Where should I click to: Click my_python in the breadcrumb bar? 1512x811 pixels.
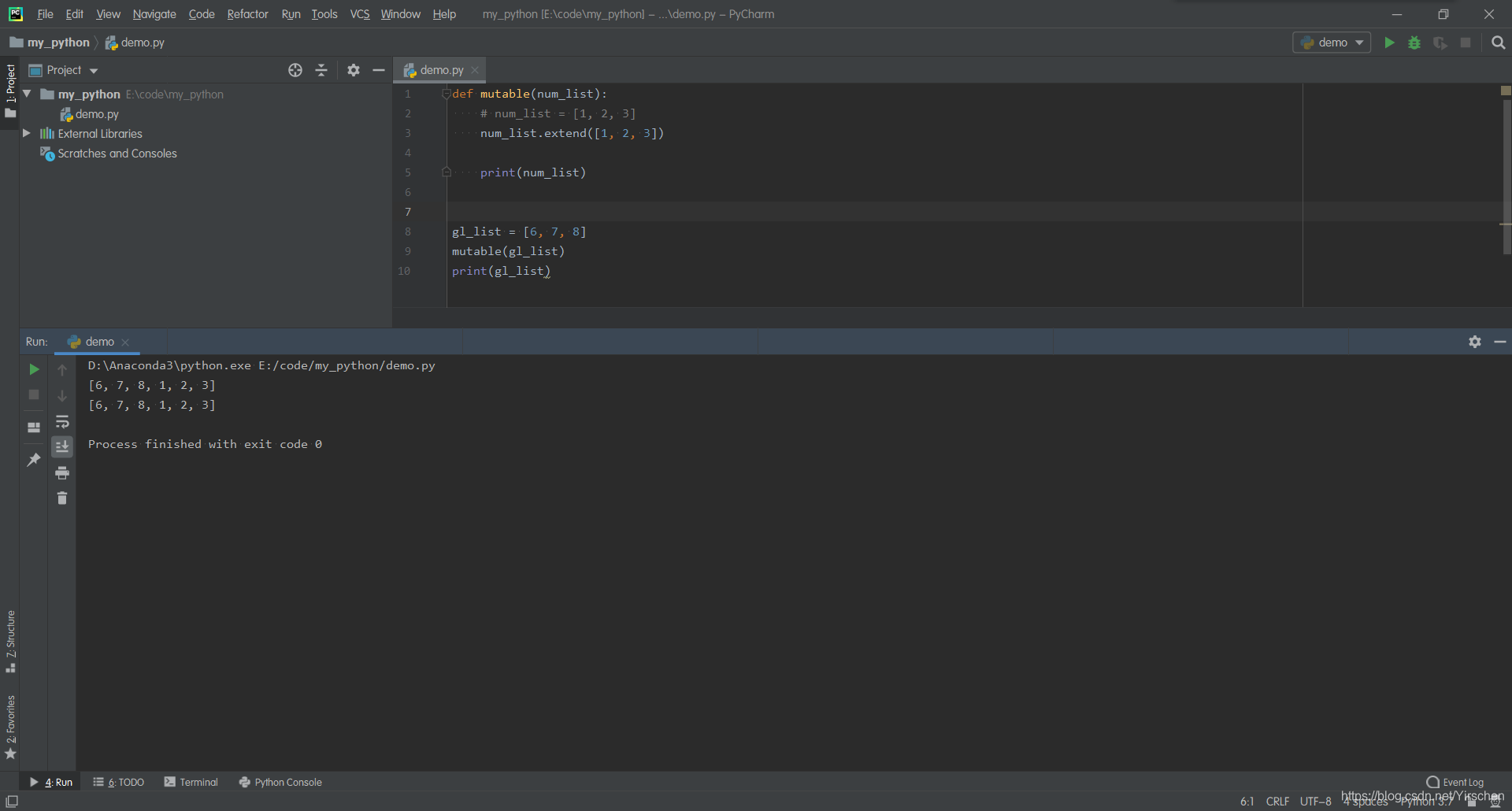50,43
